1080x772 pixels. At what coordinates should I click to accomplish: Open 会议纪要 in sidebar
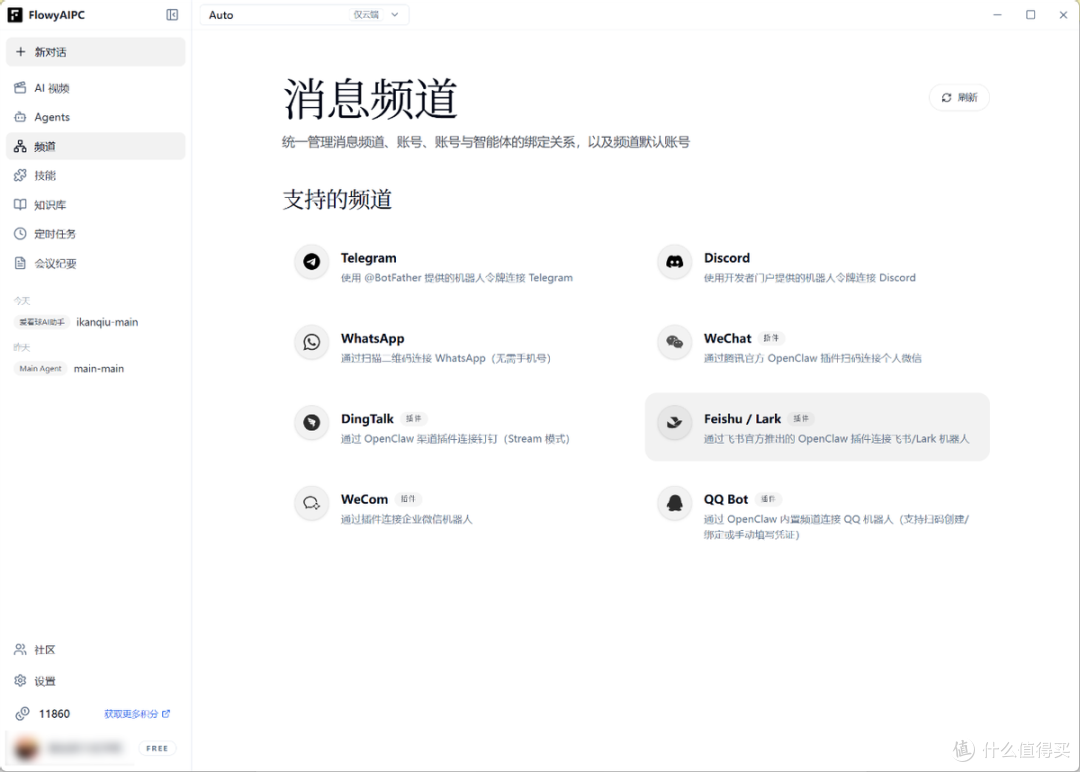[96, 263]
